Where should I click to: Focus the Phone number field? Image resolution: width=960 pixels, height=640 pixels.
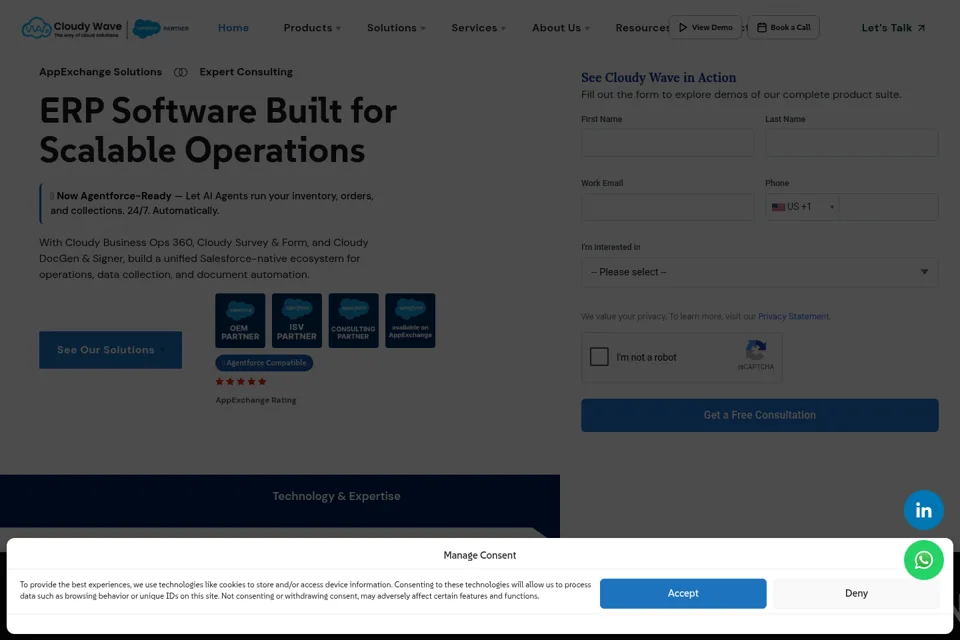888,207
